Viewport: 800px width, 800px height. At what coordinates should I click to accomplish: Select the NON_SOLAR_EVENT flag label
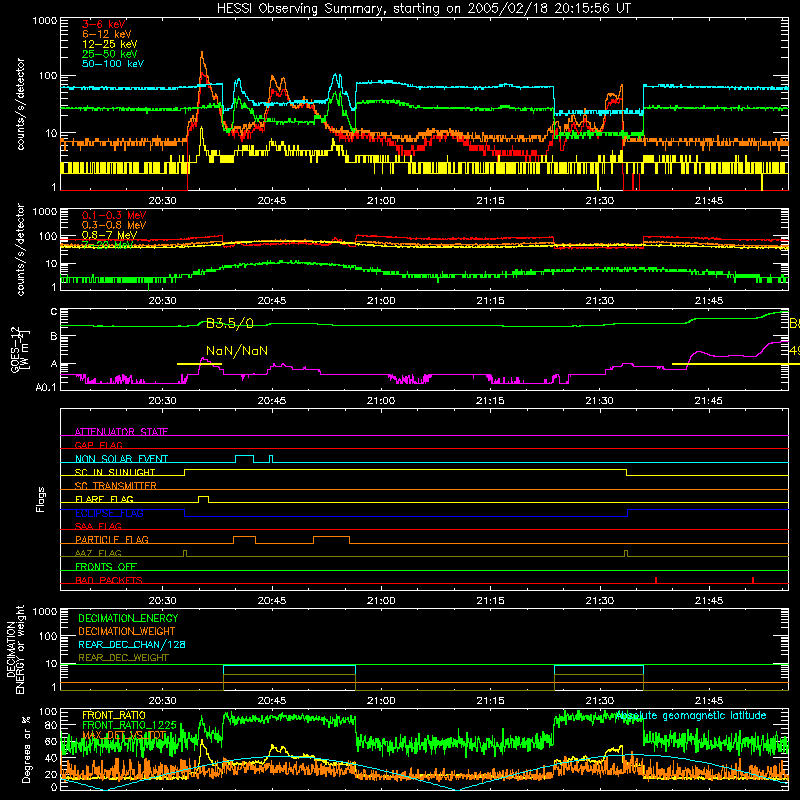121,459
